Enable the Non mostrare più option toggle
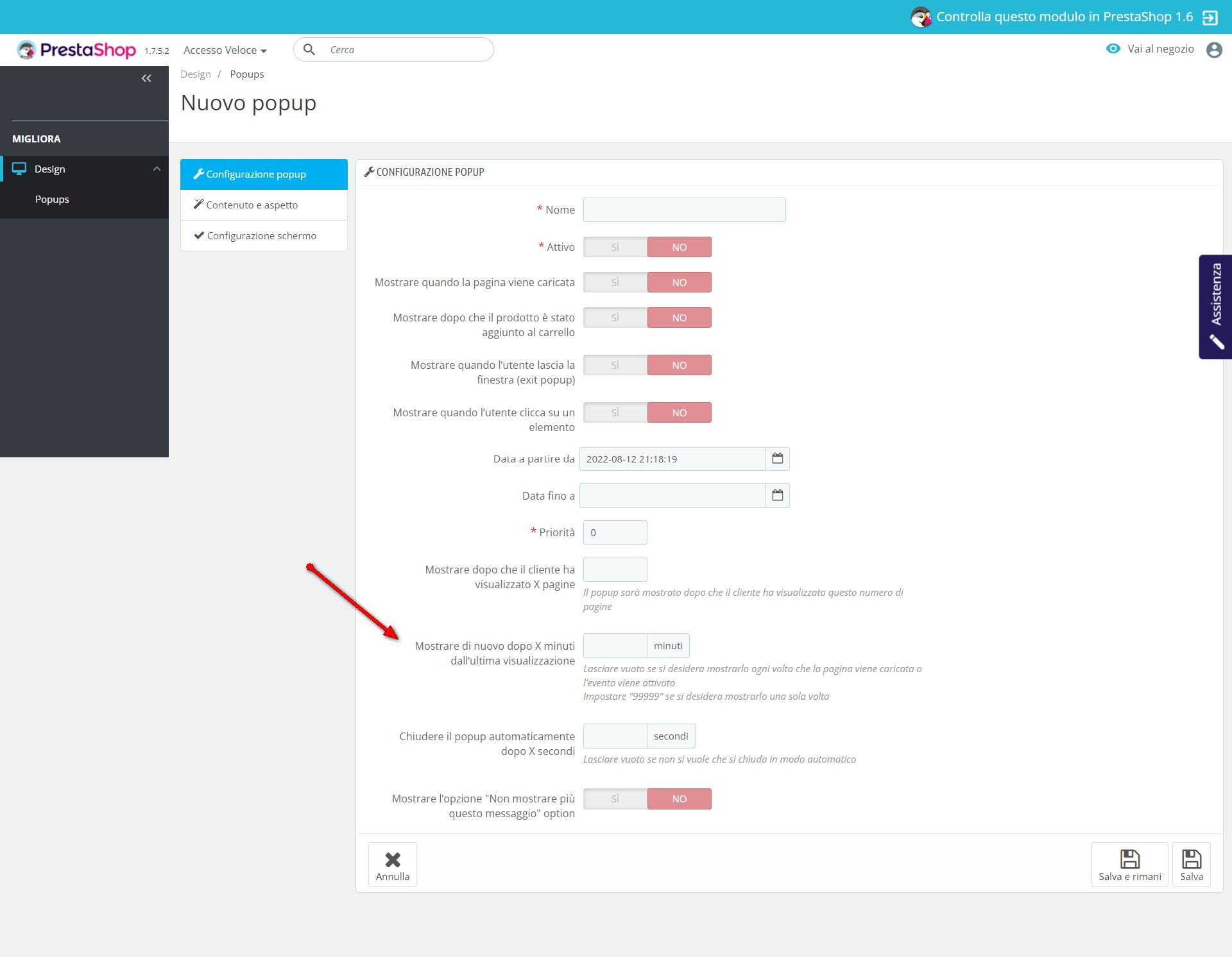1232x957 pixels. point(615,799)
